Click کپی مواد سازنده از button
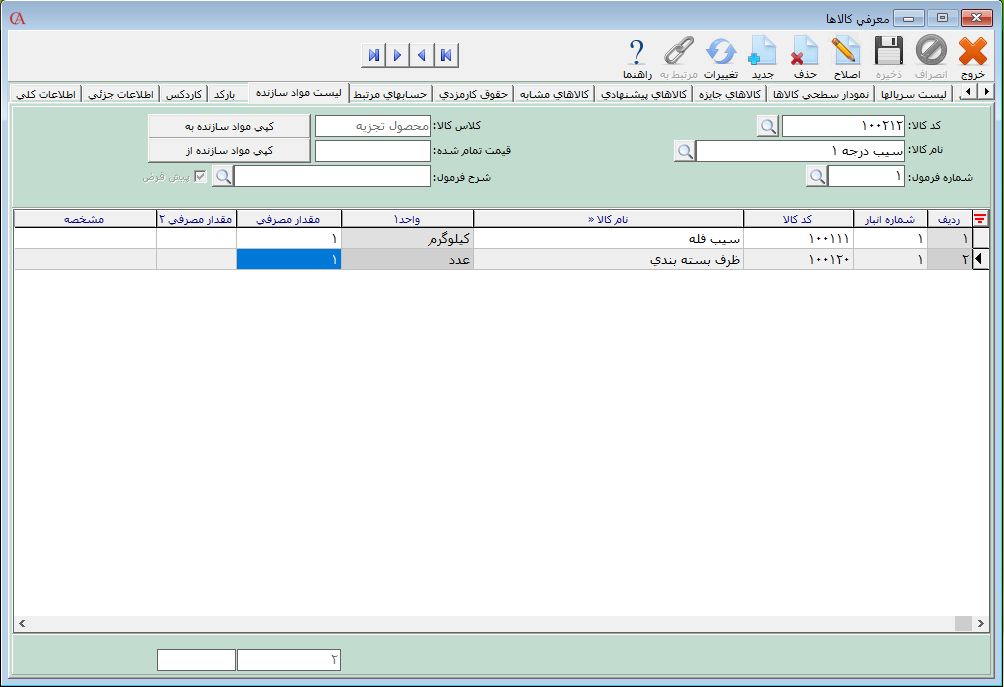 229,150
